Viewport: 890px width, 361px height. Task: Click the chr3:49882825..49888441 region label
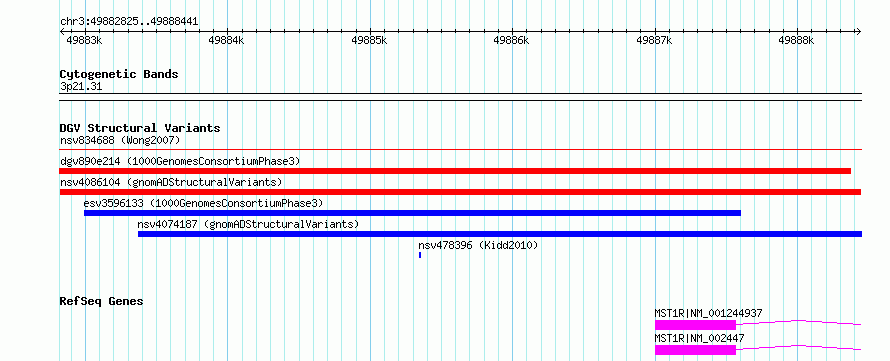129,22
